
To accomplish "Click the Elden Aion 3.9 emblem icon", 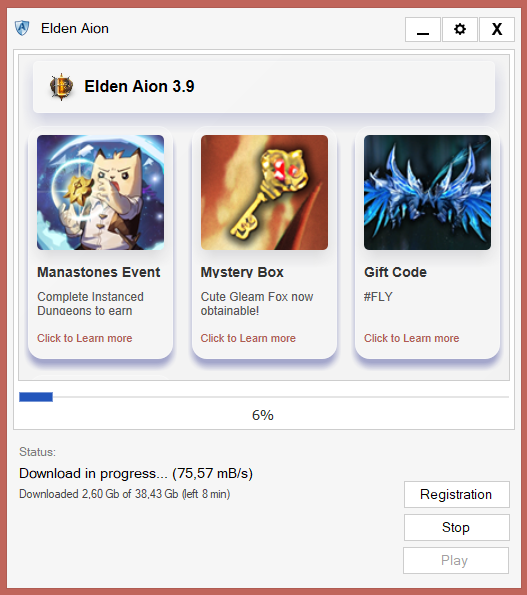I will click(x=61, y=87).
